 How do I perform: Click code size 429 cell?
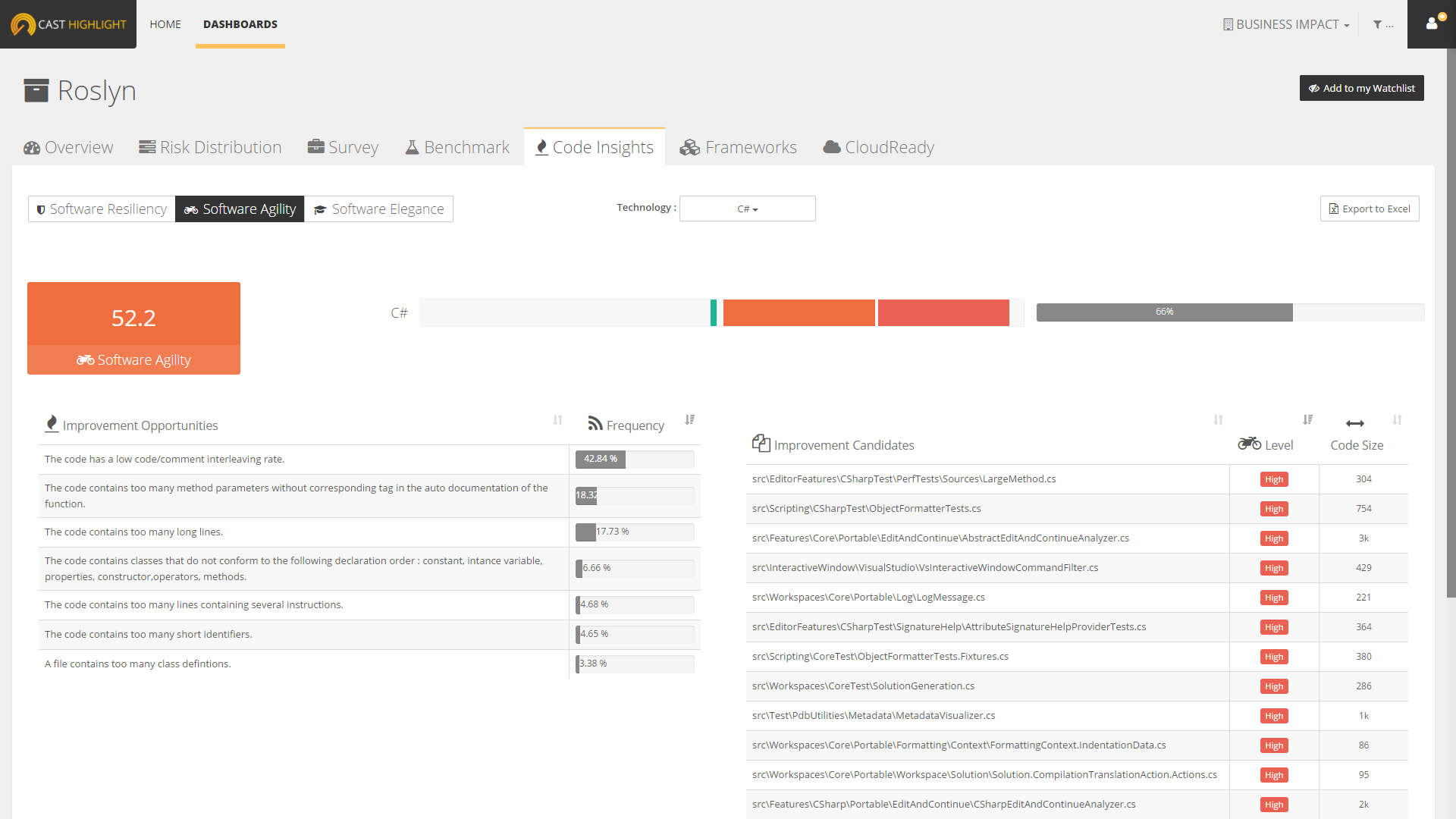(x=1363, y=568)
